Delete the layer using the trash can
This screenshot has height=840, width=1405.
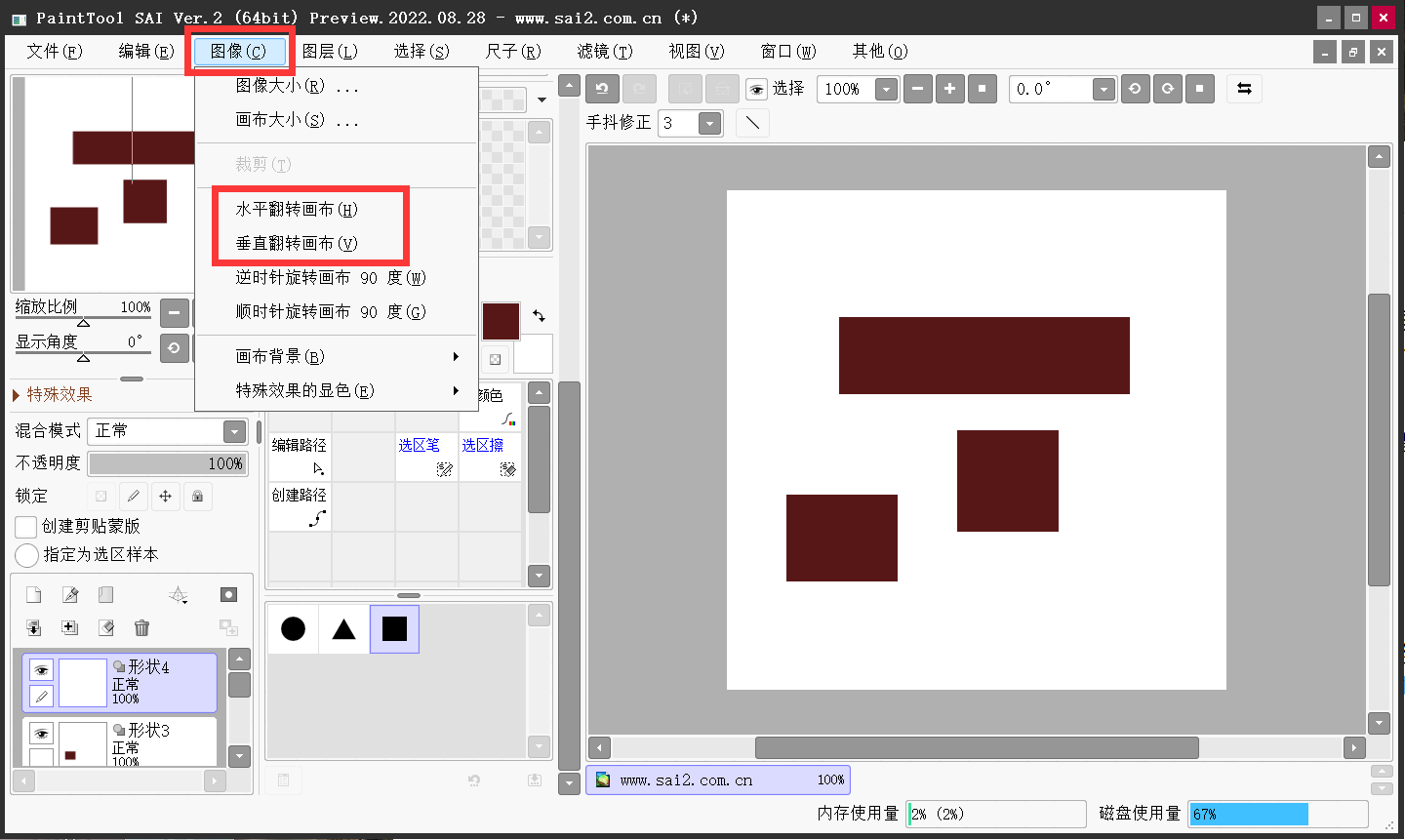point(141,628)
